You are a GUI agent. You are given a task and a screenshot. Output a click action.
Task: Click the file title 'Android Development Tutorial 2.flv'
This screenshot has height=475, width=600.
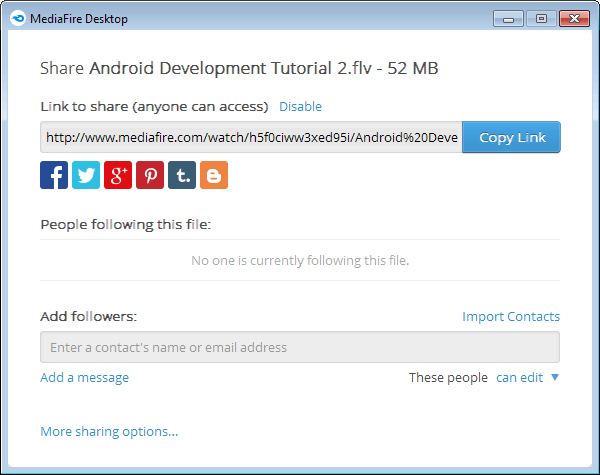[230, 69]
